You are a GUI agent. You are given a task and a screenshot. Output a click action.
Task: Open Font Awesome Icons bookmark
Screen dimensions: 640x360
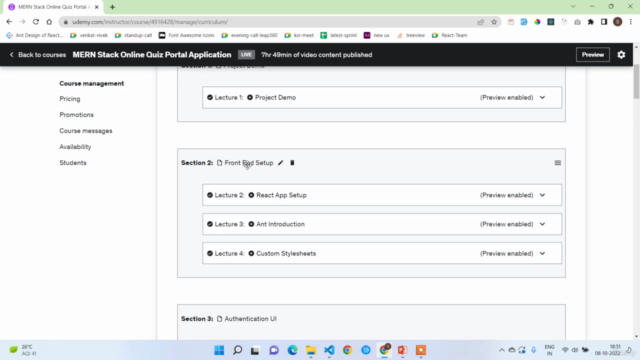pos(187,35)
